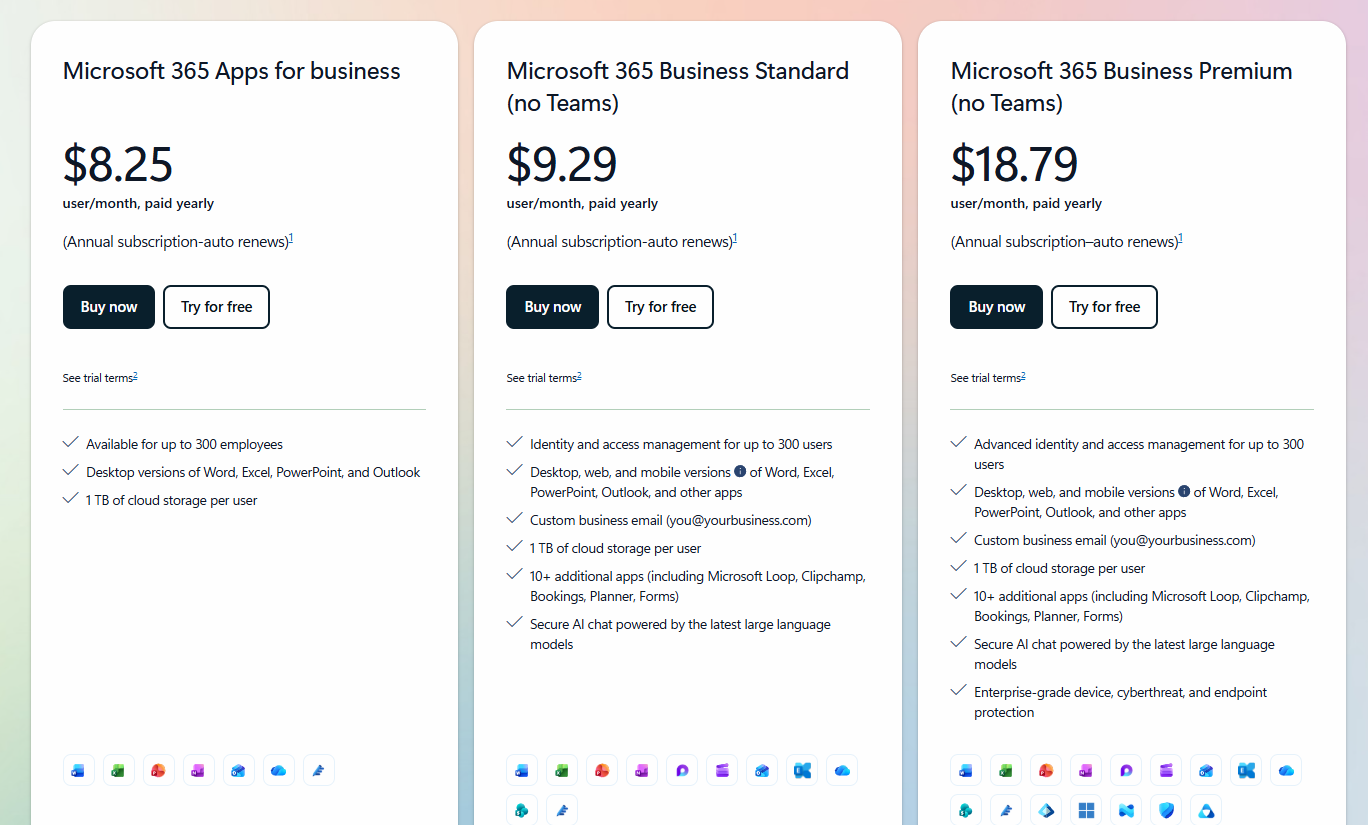Click the Exchange icon in Business Standard card
Screen dimensions: 1368x825
coord(802,770)
